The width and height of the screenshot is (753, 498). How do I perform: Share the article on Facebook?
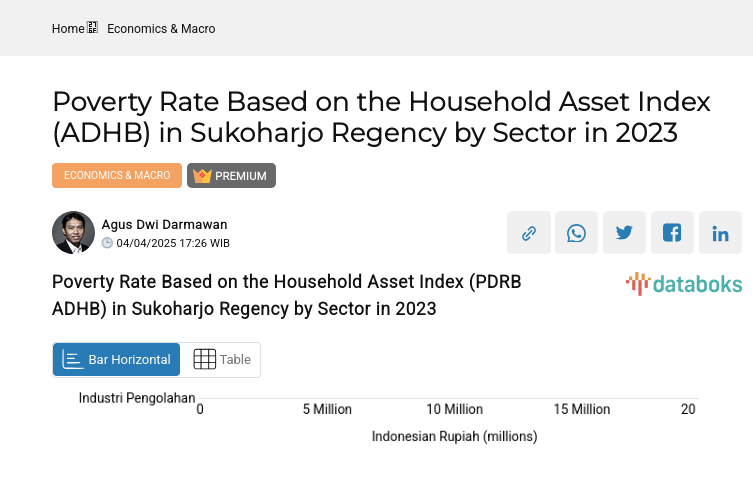click(x=672, y=233)
